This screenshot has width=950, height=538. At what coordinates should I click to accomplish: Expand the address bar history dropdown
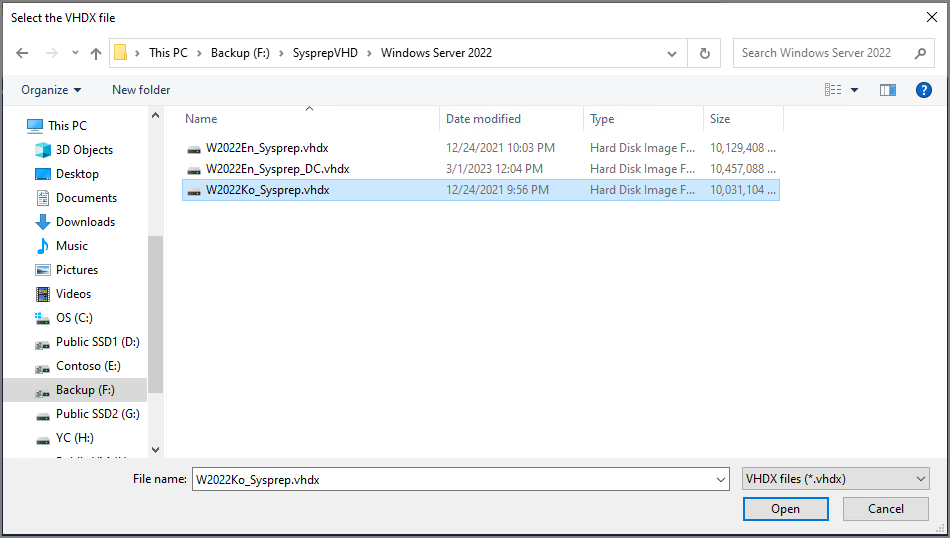[x=671, y=53]
